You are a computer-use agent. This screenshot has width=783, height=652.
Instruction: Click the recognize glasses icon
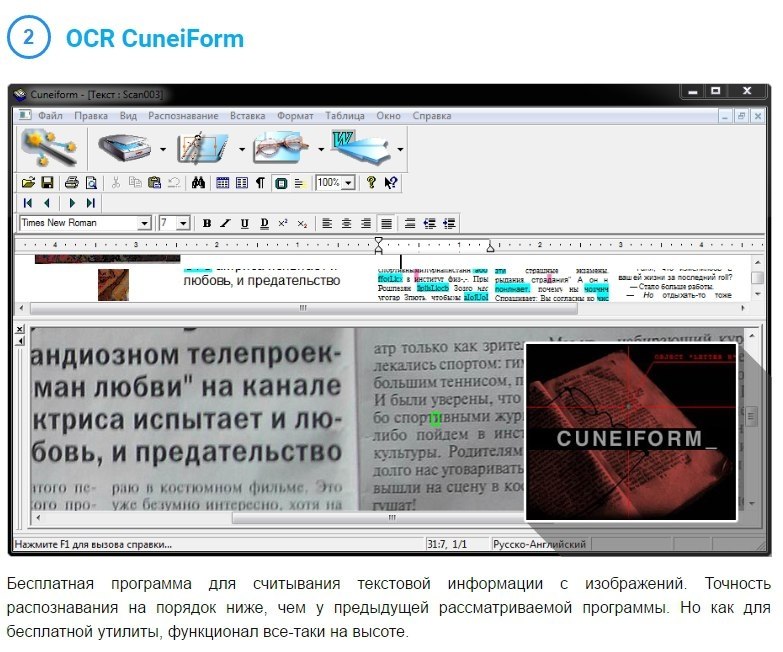pos(282,148)
